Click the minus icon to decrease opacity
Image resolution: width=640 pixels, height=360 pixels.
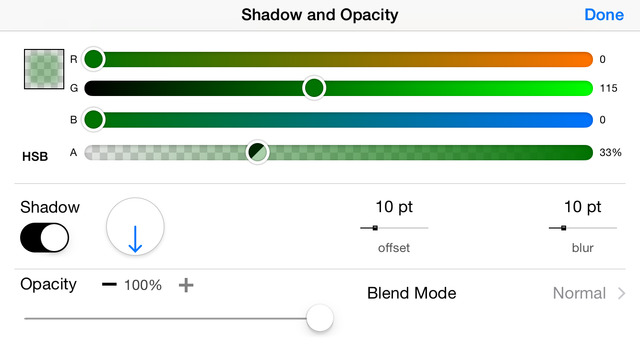coord(109,284)
